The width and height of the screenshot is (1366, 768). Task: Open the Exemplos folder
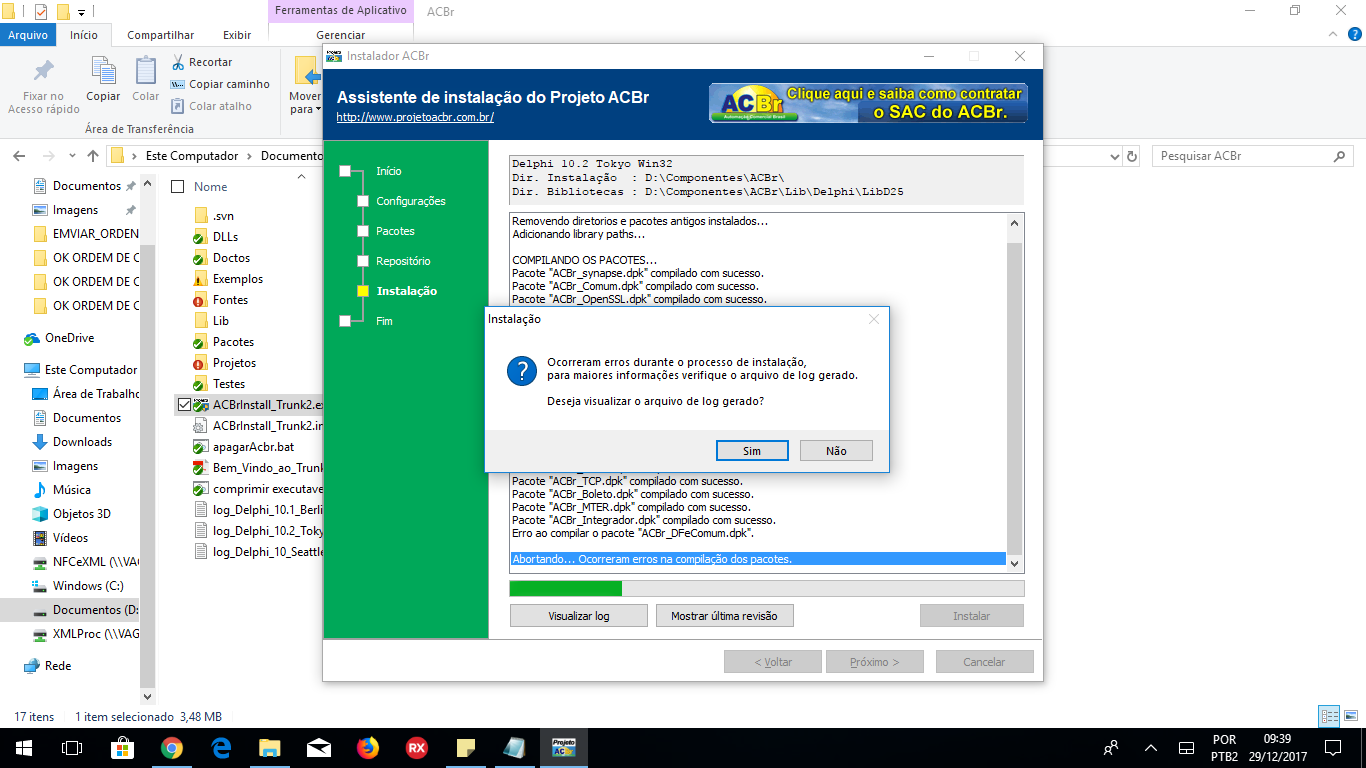(x=238, y=279)
